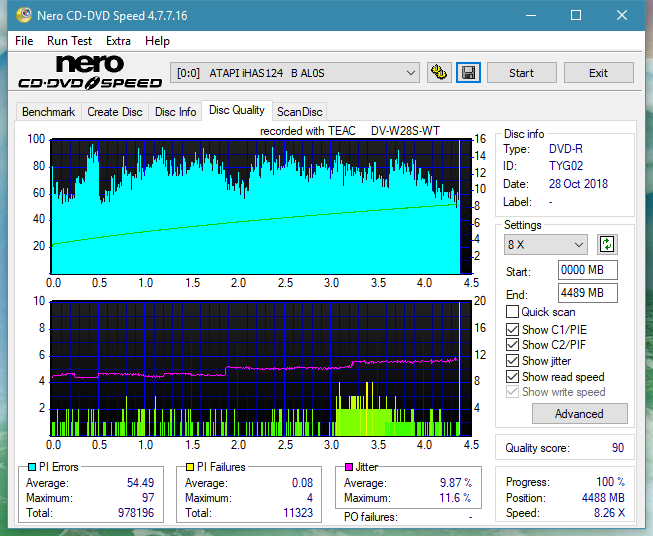This screenshot has width=653, height=536.
Task: Click PI Failures total 11323
Action: coord(298,513)
